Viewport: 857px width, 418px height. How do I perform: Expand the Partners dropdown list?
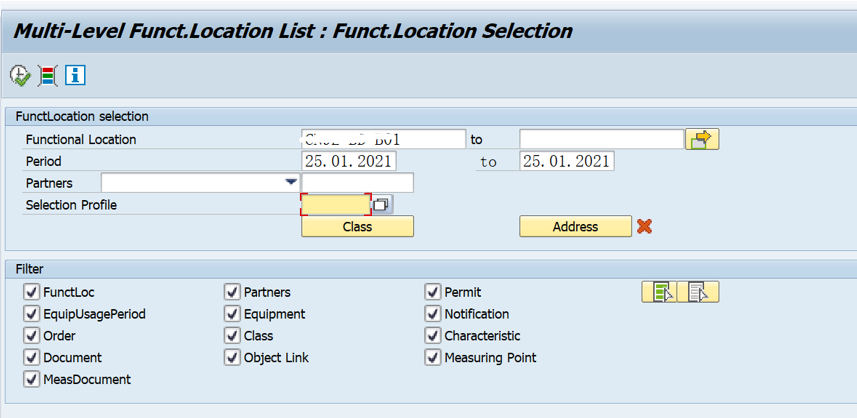coord(292,182)
